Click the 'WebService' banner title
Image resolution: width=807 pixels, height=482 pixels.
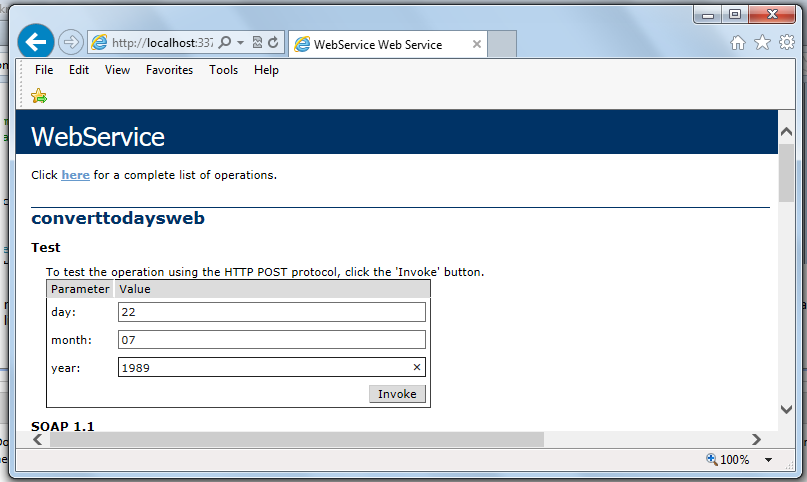point(98,137)
